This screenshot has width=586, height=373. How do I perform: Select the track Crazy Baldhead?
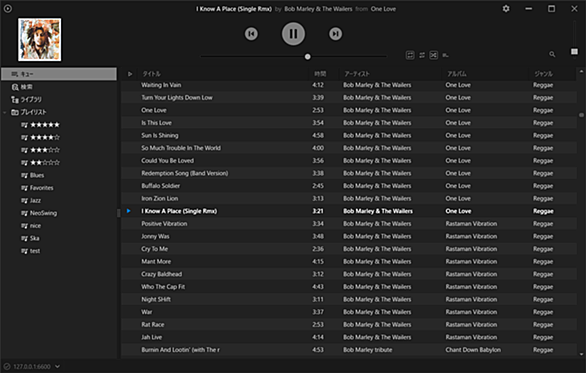(x=161, y=274)
